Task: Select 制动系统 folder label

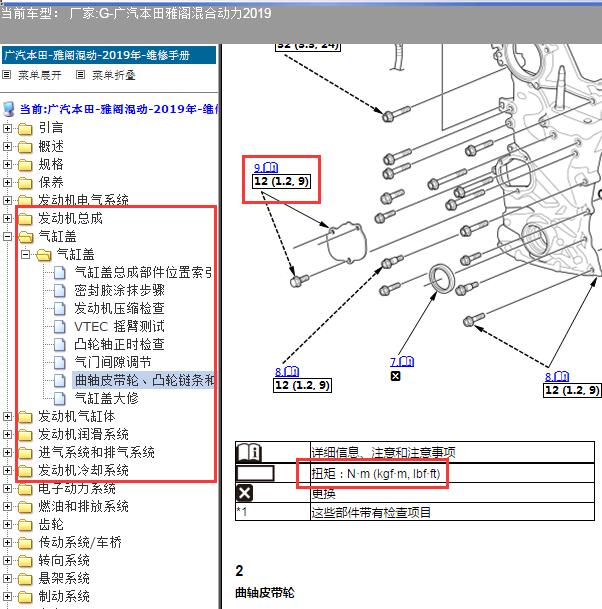Action: tap(64, 596)
